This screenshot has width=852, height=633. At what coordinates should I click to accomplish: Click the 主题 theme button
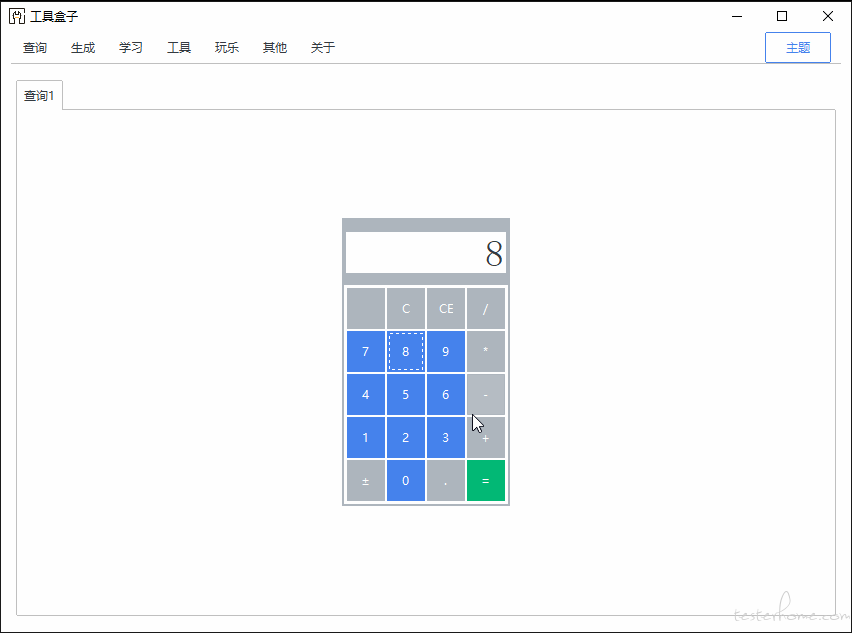(x=798, y=48)
